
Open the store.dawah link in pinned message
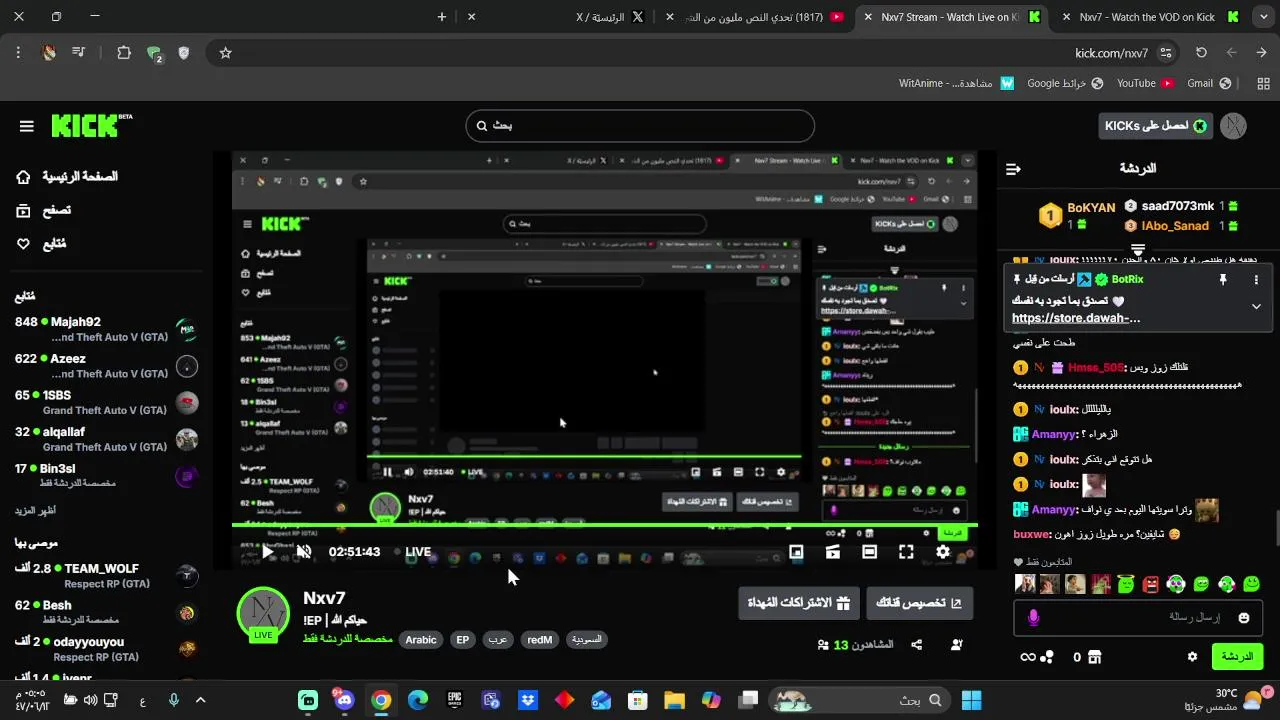tap(1076, 318)
